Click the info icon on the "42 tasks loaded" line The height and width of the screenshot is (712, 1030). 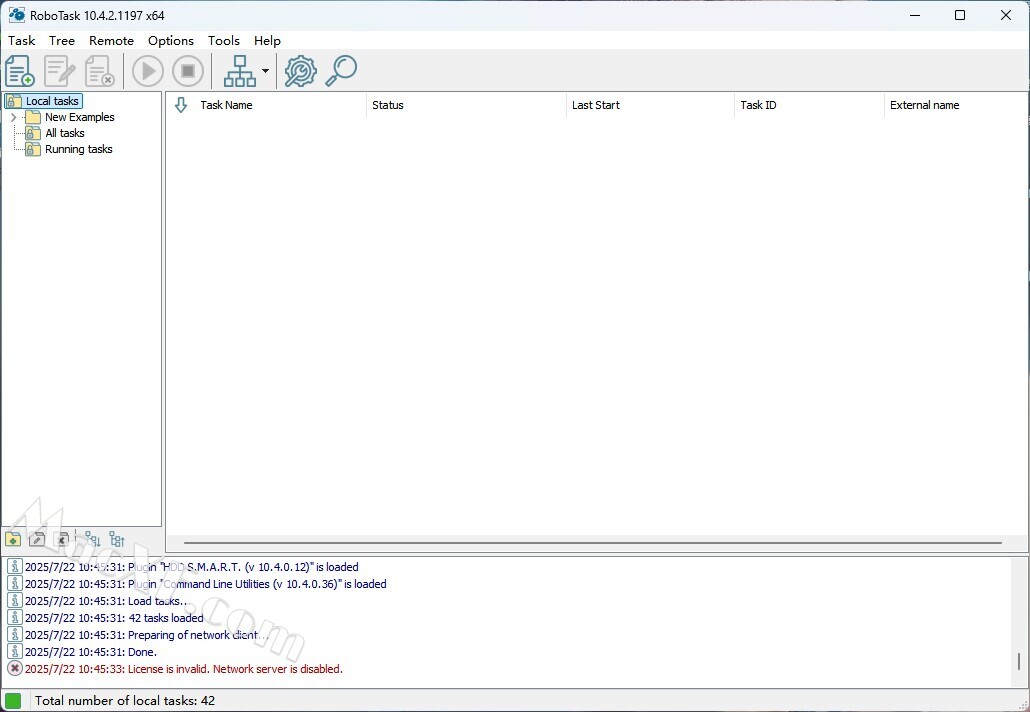(14, 617)
